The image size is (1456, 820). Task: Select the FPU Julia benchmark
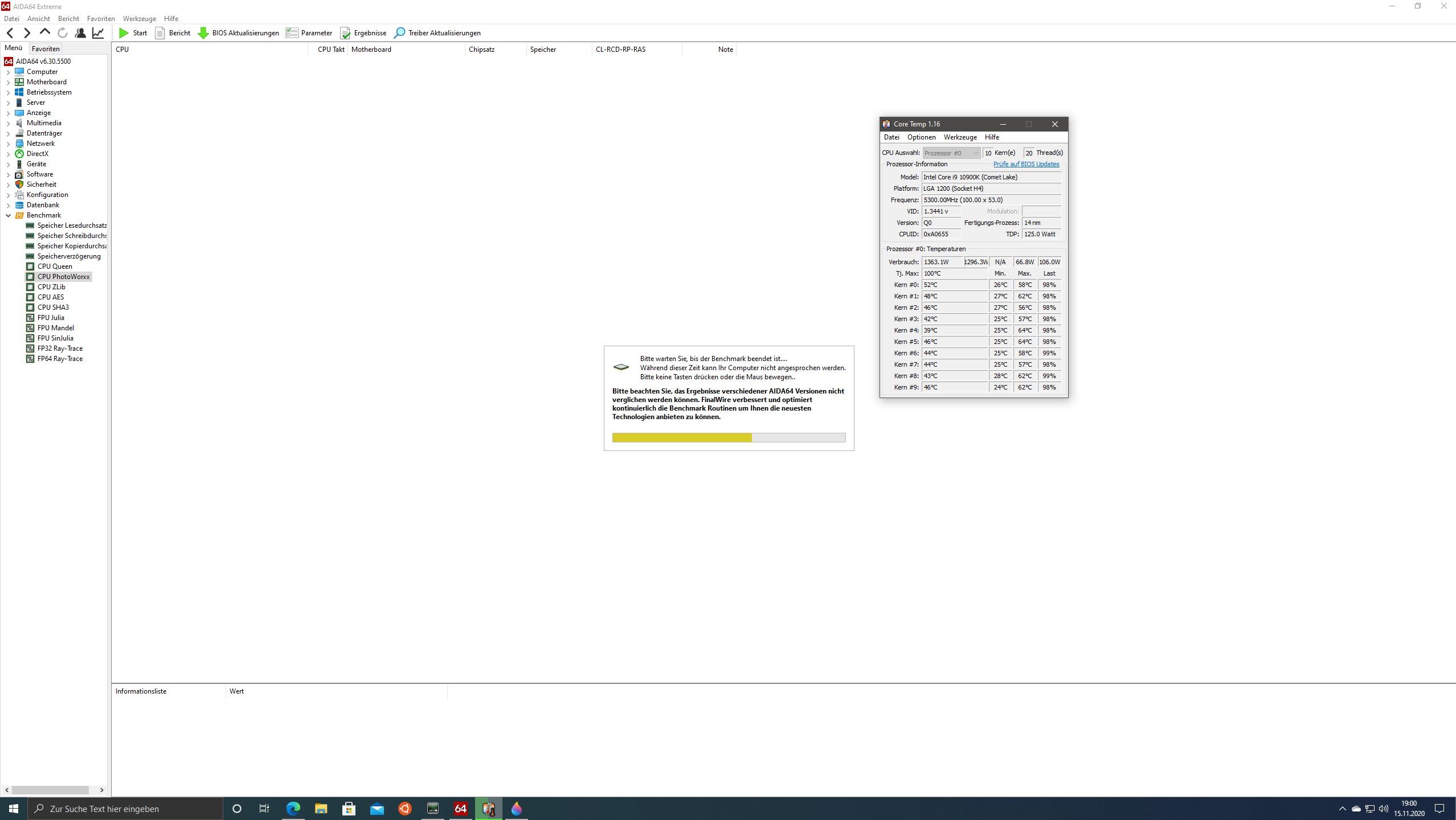[x=51, y=318]
